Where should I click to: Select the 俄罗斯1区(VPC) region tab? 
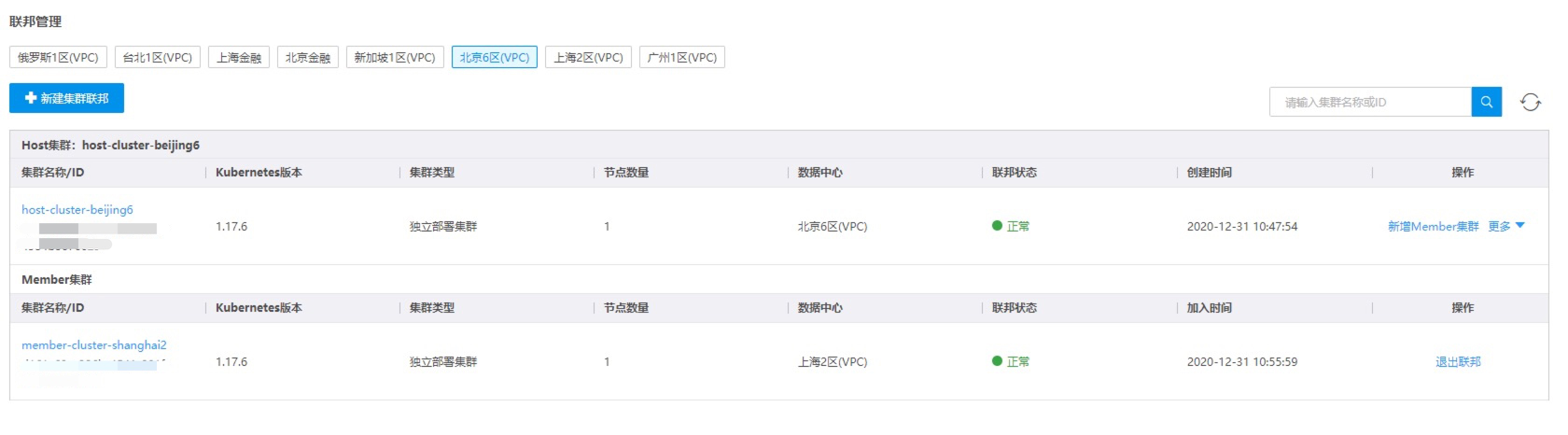[x=58, y=57]
